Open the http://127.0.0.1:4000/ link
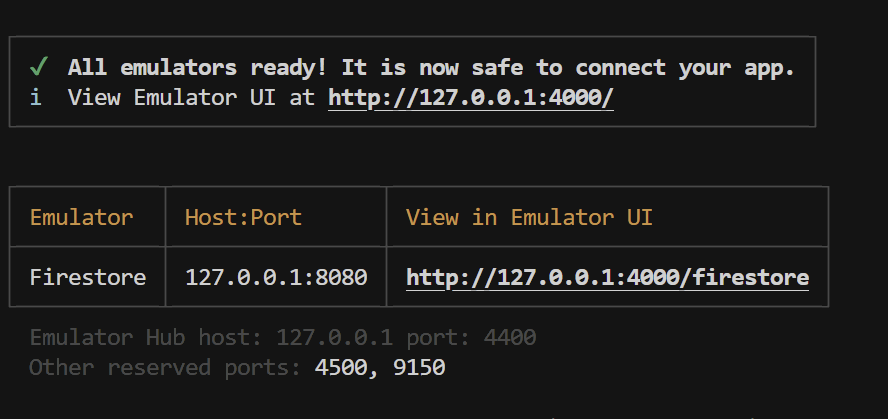Screen dimensions: 888x419 point(470,98)
